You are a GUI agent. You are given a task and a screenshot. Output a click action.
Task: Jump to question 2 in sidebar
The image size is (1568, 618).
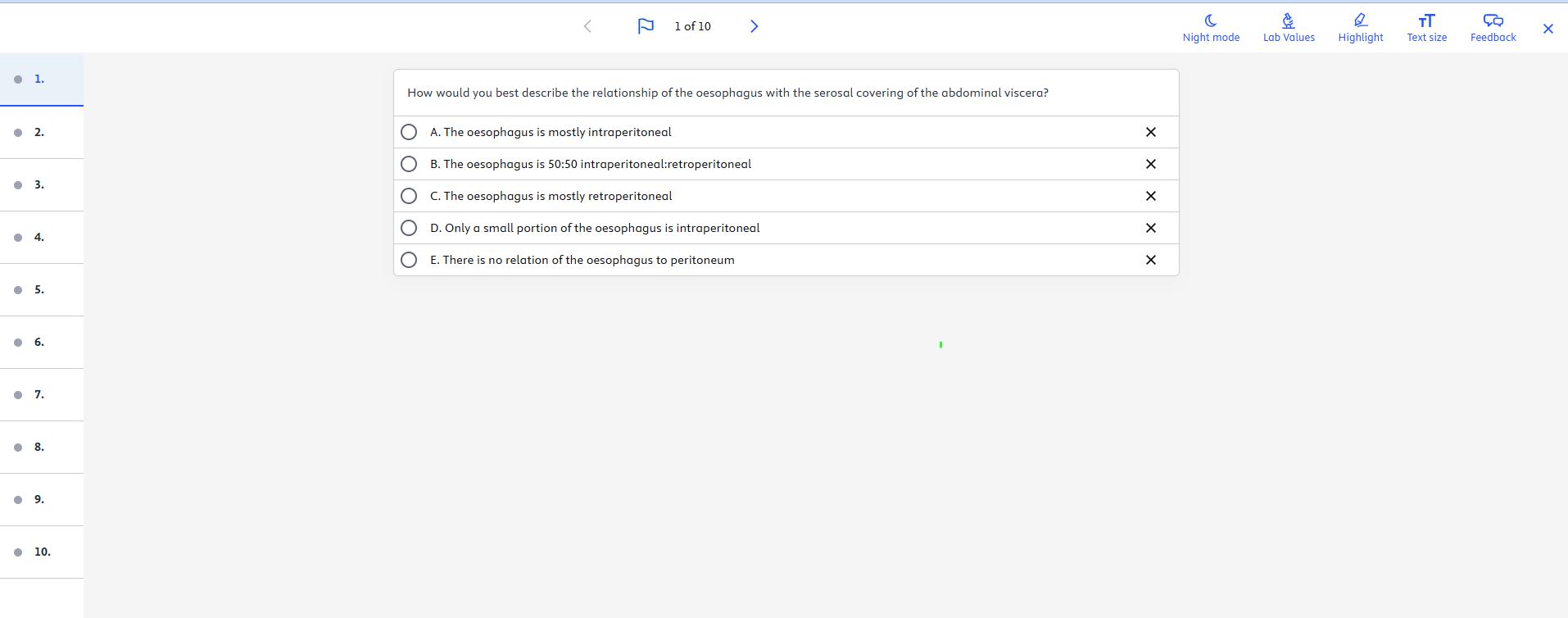(39, 132)
